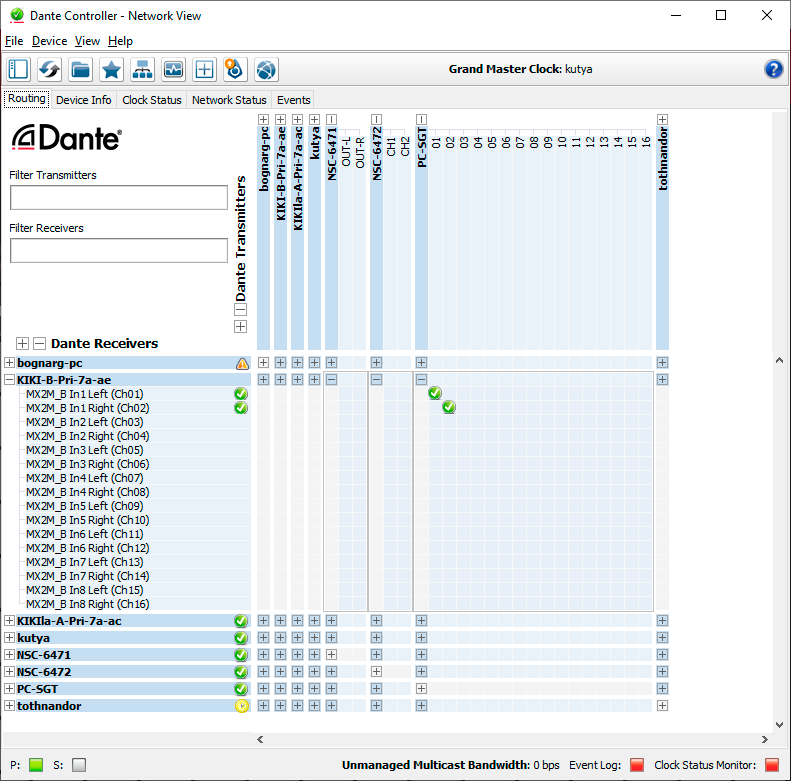Click yellow clock icon on tothnandor row
The width and height of the screenshot is (791, 781).
click(242, 706)
